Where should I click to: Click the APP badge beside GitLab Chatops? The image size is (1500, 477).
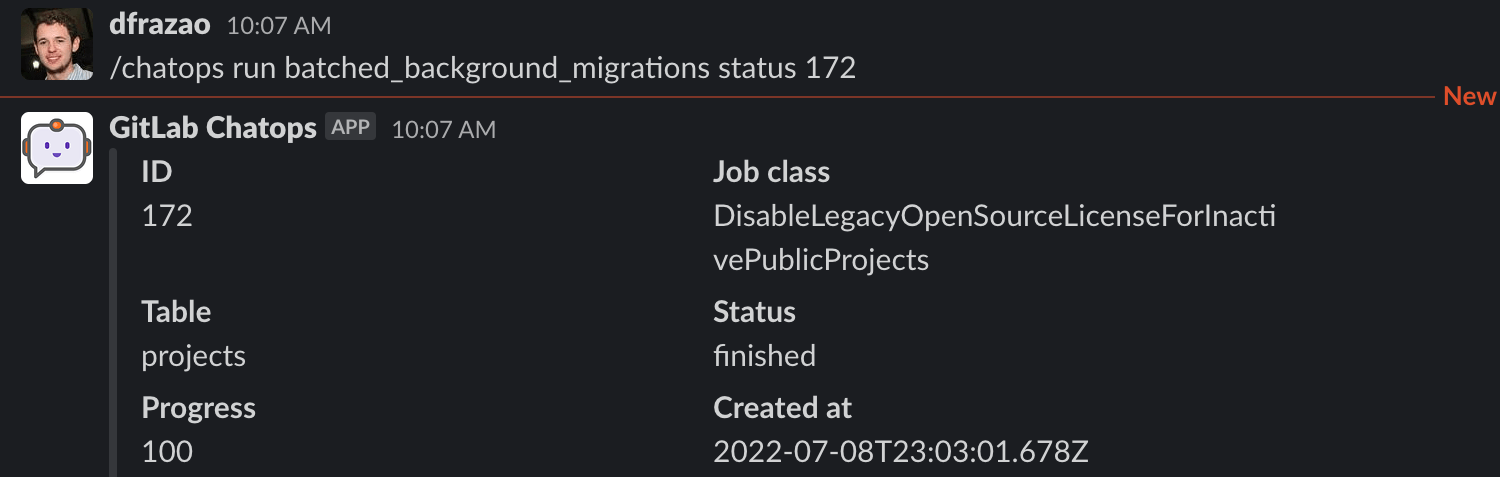350,128
